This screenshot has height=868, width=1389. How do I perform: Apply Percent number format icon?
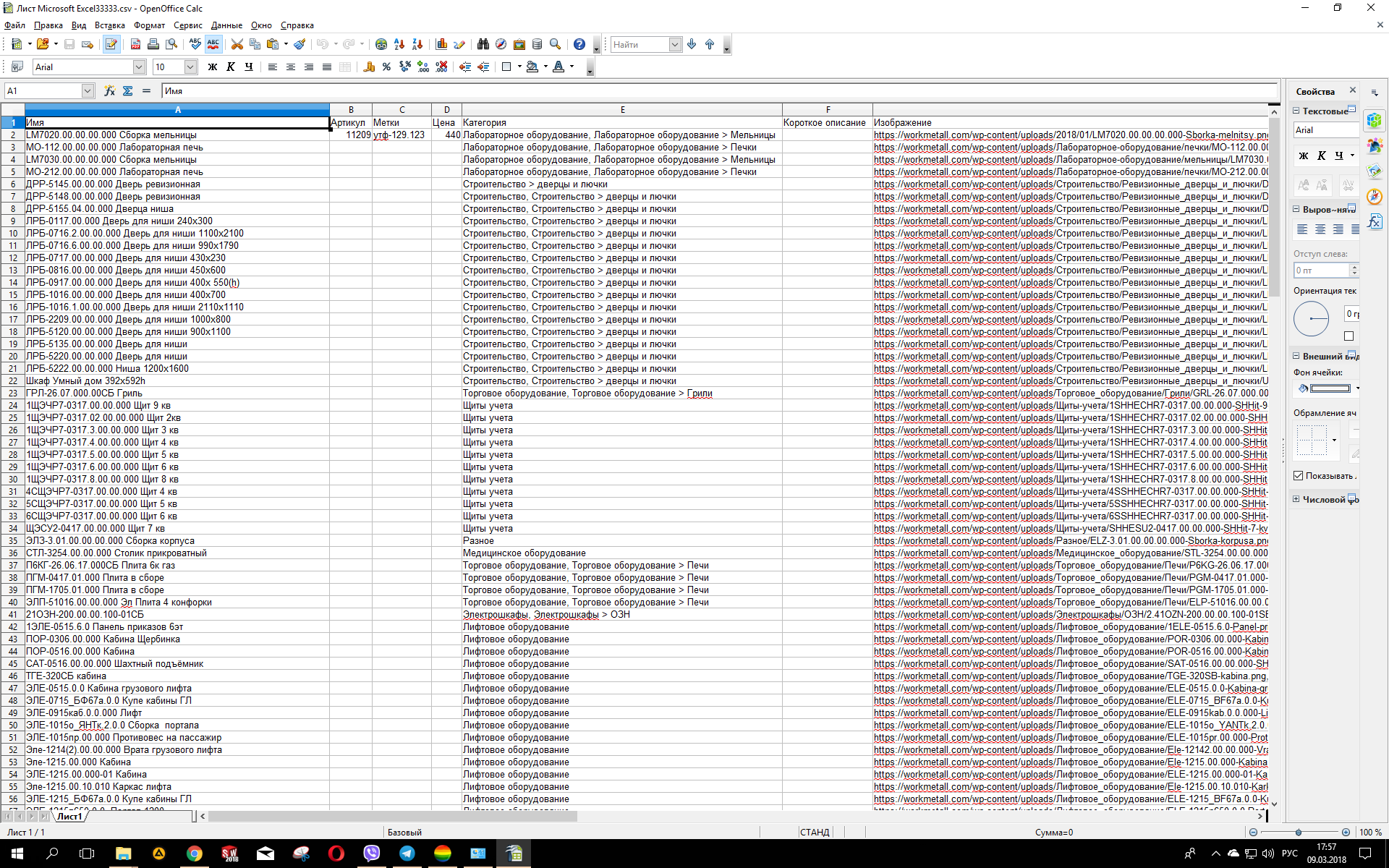tap(387, 67)
